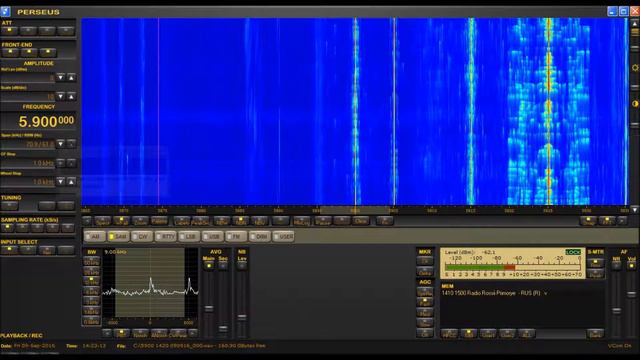This screenshot has width=640, height=360.
Task: Click the LOCK indicator on S-meter
Action: click(573, 252)
